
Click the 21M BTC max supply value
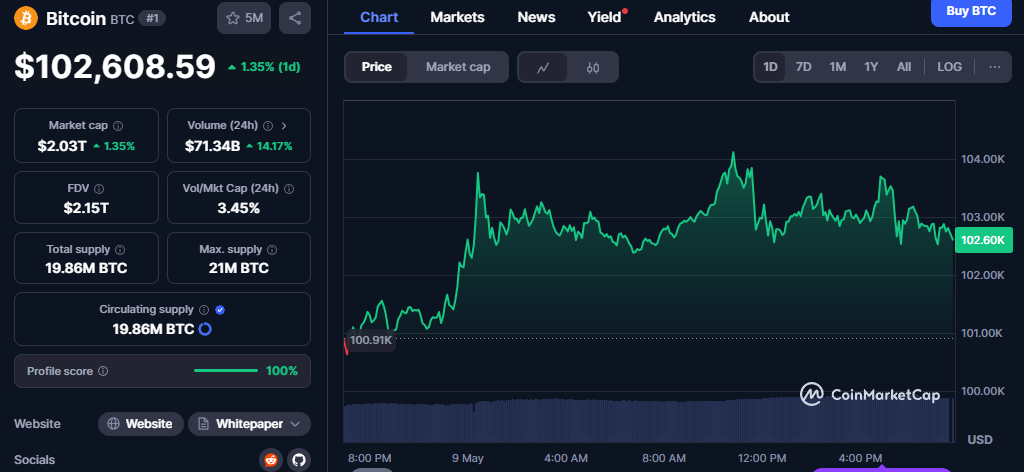coord(239,268)
